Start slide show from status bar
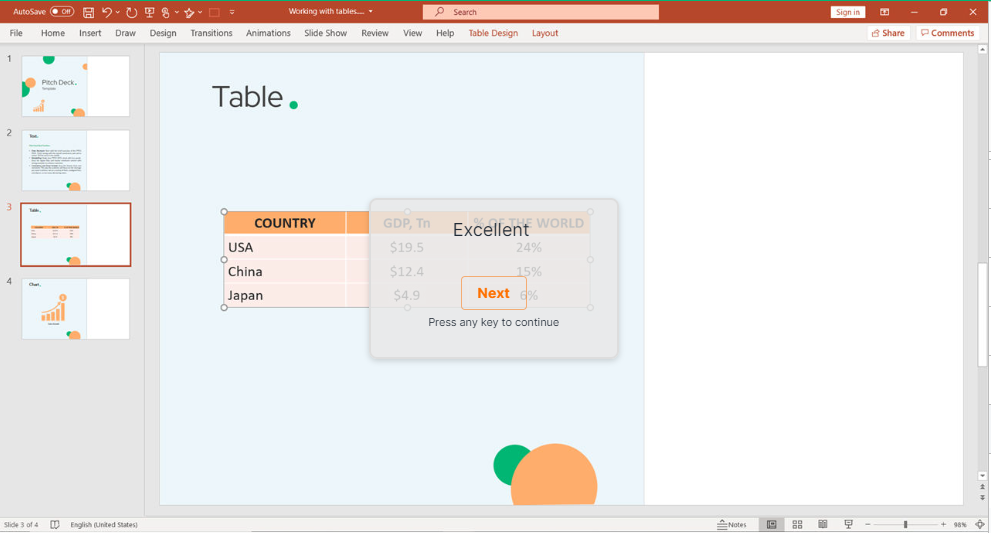The height and width of the screenshot is (533, 991). point(848,524)
